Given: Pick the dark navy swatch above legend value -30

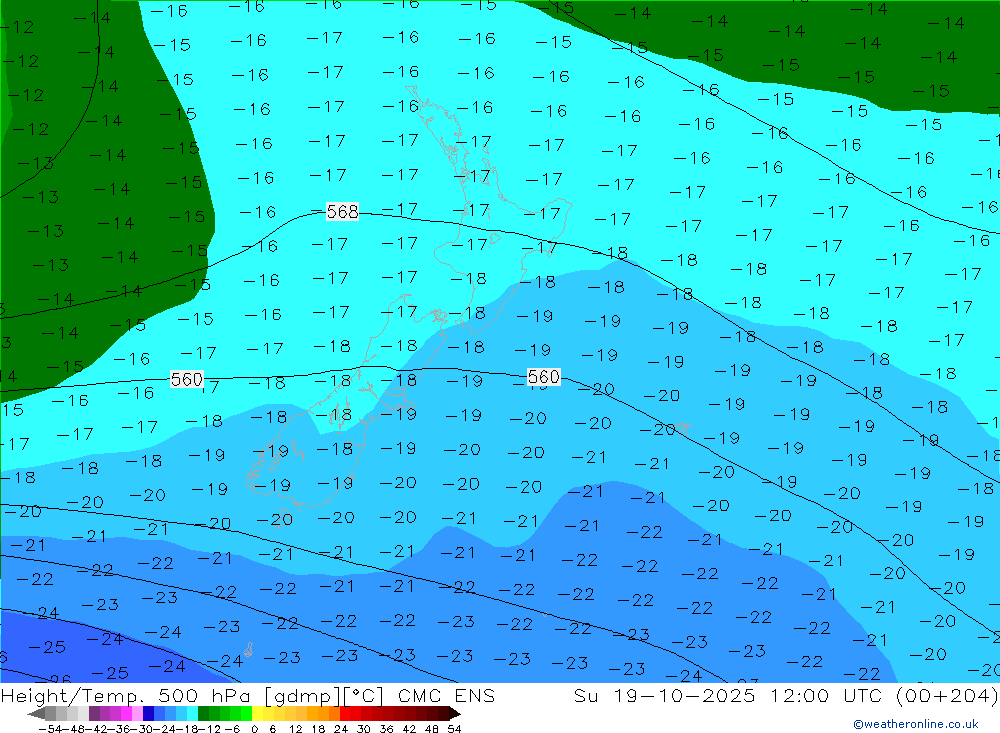Looking at the screenshot, I should tap(149, 714).
